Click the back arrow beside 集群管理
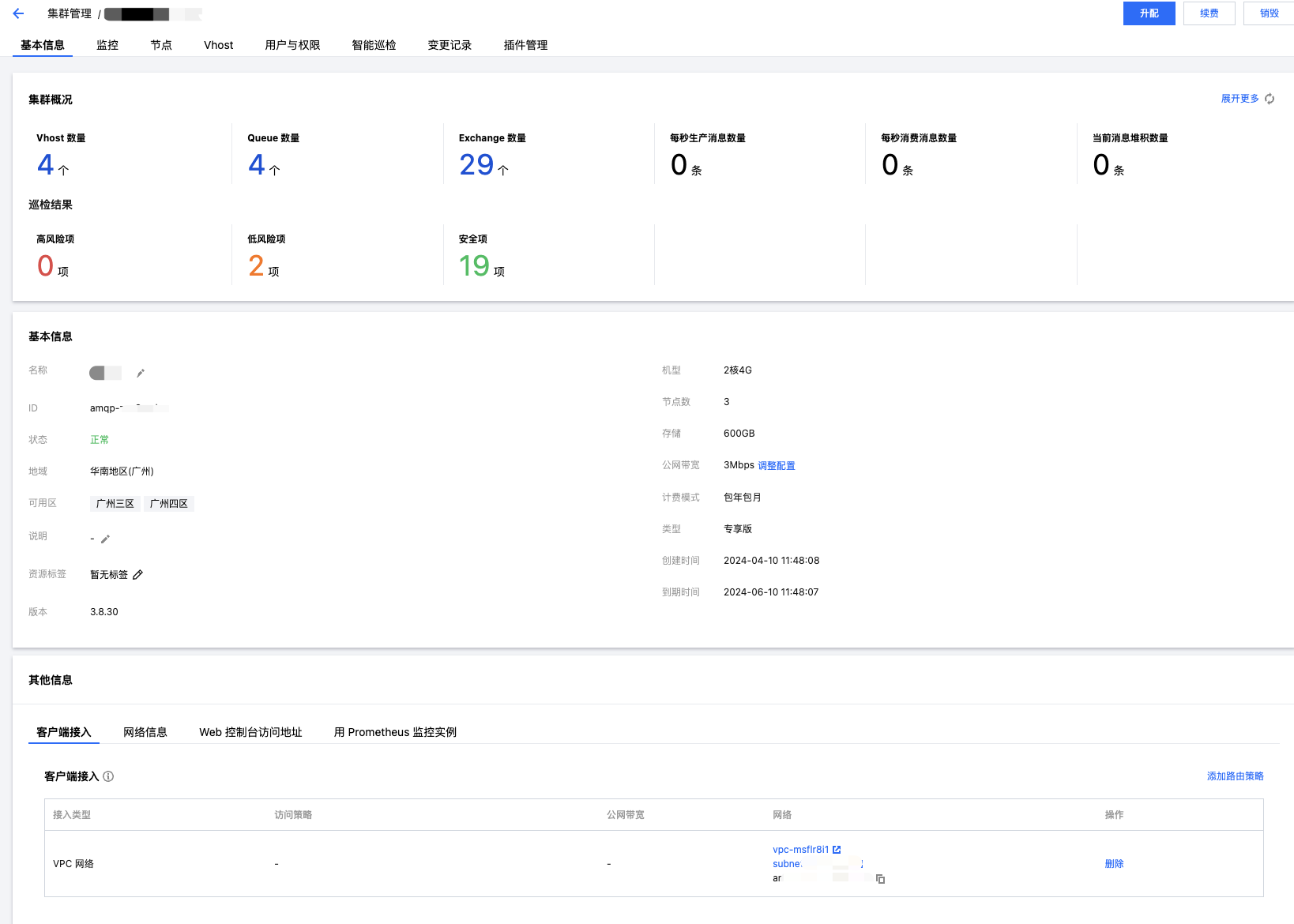The width and height of the screenshot is (1294, 924). coord(18,13)
